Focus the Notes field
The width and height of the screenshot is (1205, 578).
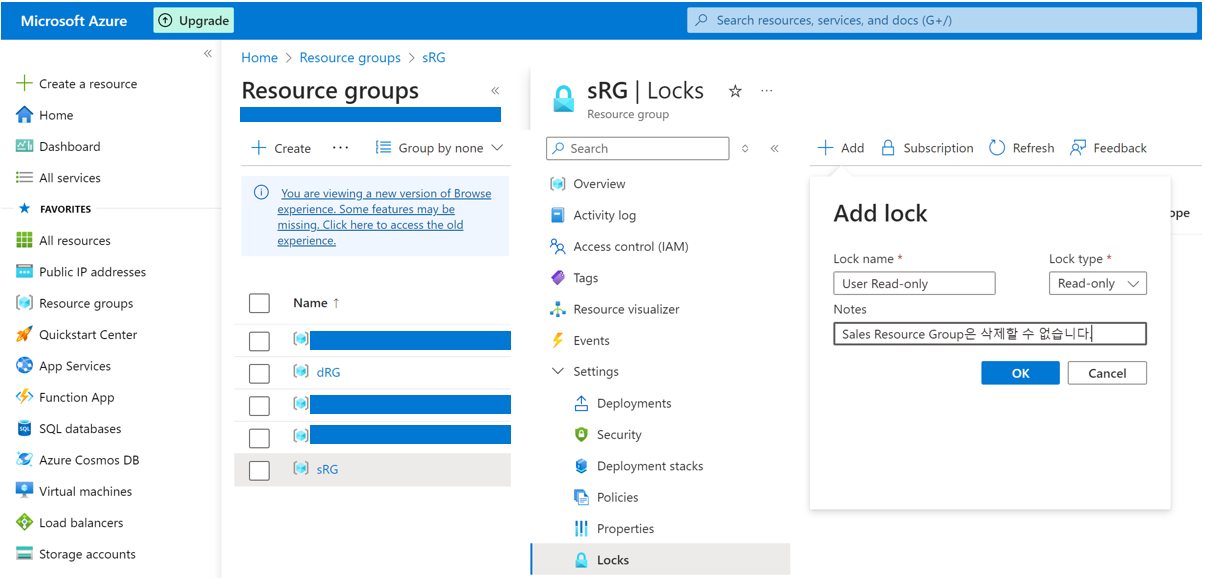click(990, 334)
